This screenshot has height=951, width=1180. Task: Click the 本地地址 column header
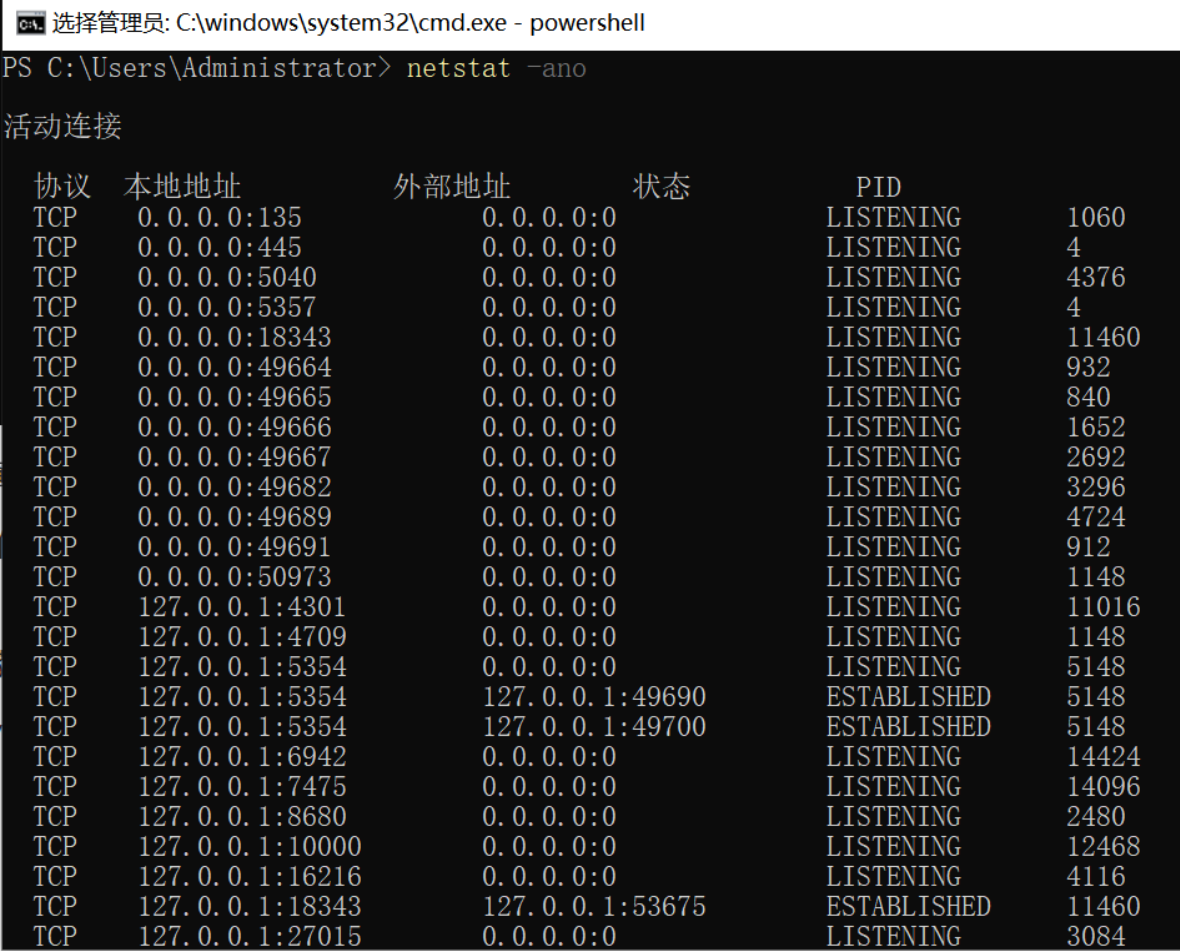point(182,187)
